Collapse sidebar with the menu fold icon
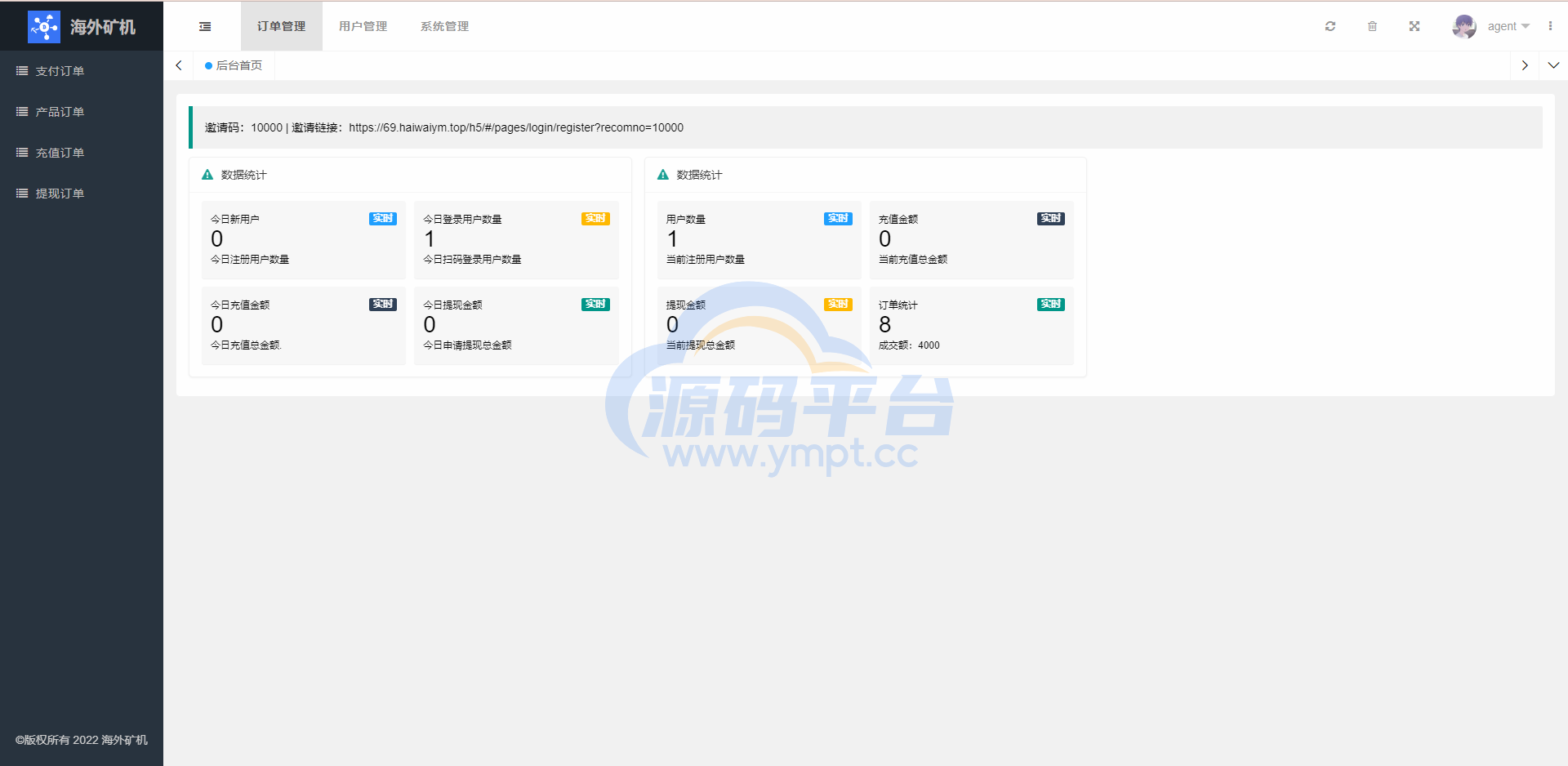 coord(205,27)
